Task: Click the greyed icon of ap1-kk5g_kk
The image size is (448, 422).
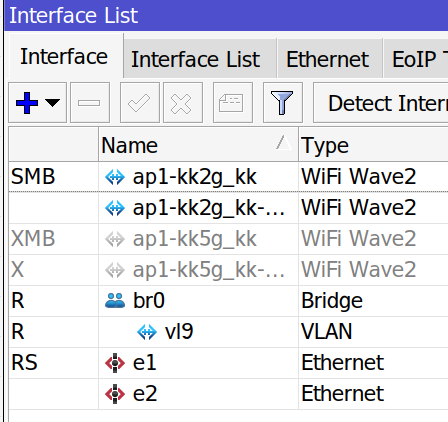Action: point(115,239)
